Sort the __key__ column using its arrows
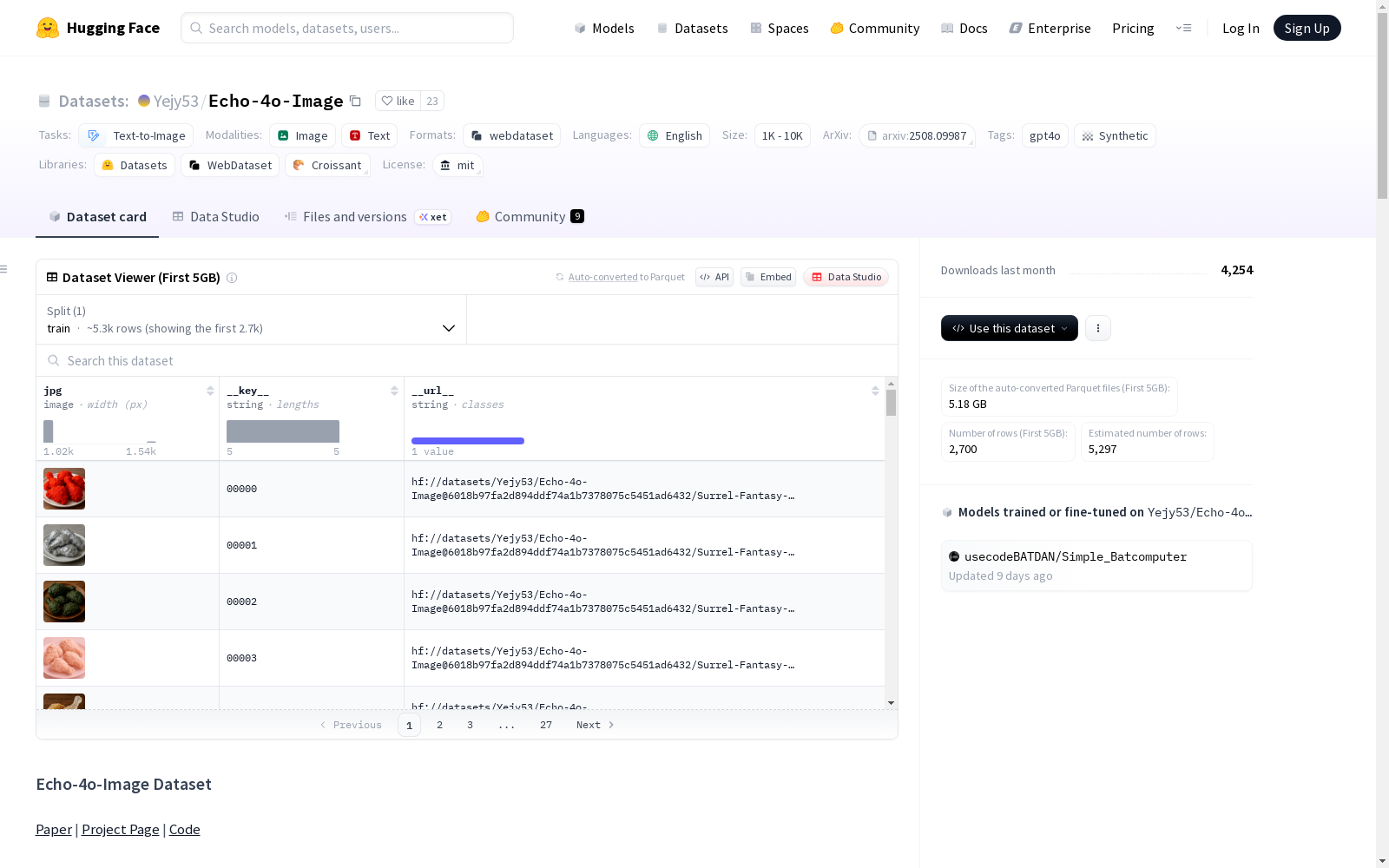This screenshot has height=868, width=1389. click(394, 391)
